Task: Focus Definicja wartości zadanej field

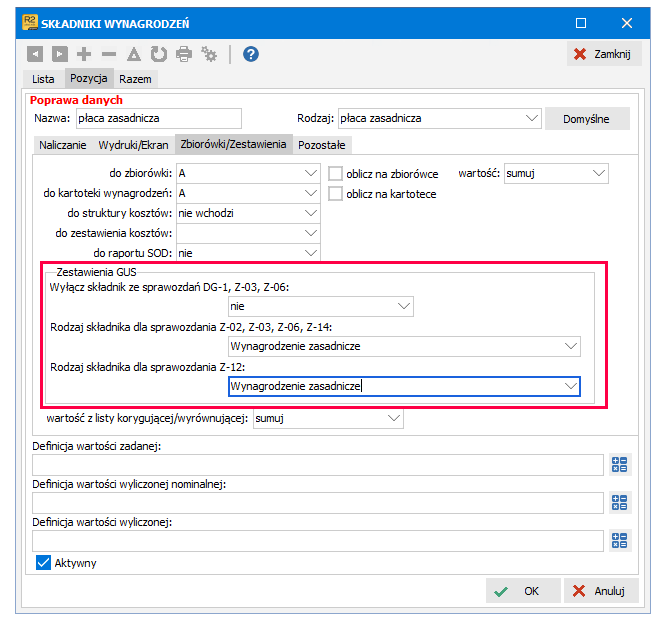Action: 318,465
